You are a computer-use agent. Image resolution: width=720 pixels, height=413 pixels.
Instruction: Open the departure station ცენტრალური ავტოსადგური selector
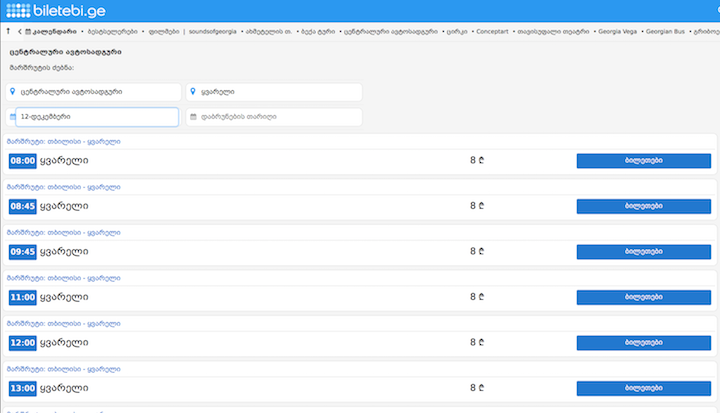(x=95, y=92)
